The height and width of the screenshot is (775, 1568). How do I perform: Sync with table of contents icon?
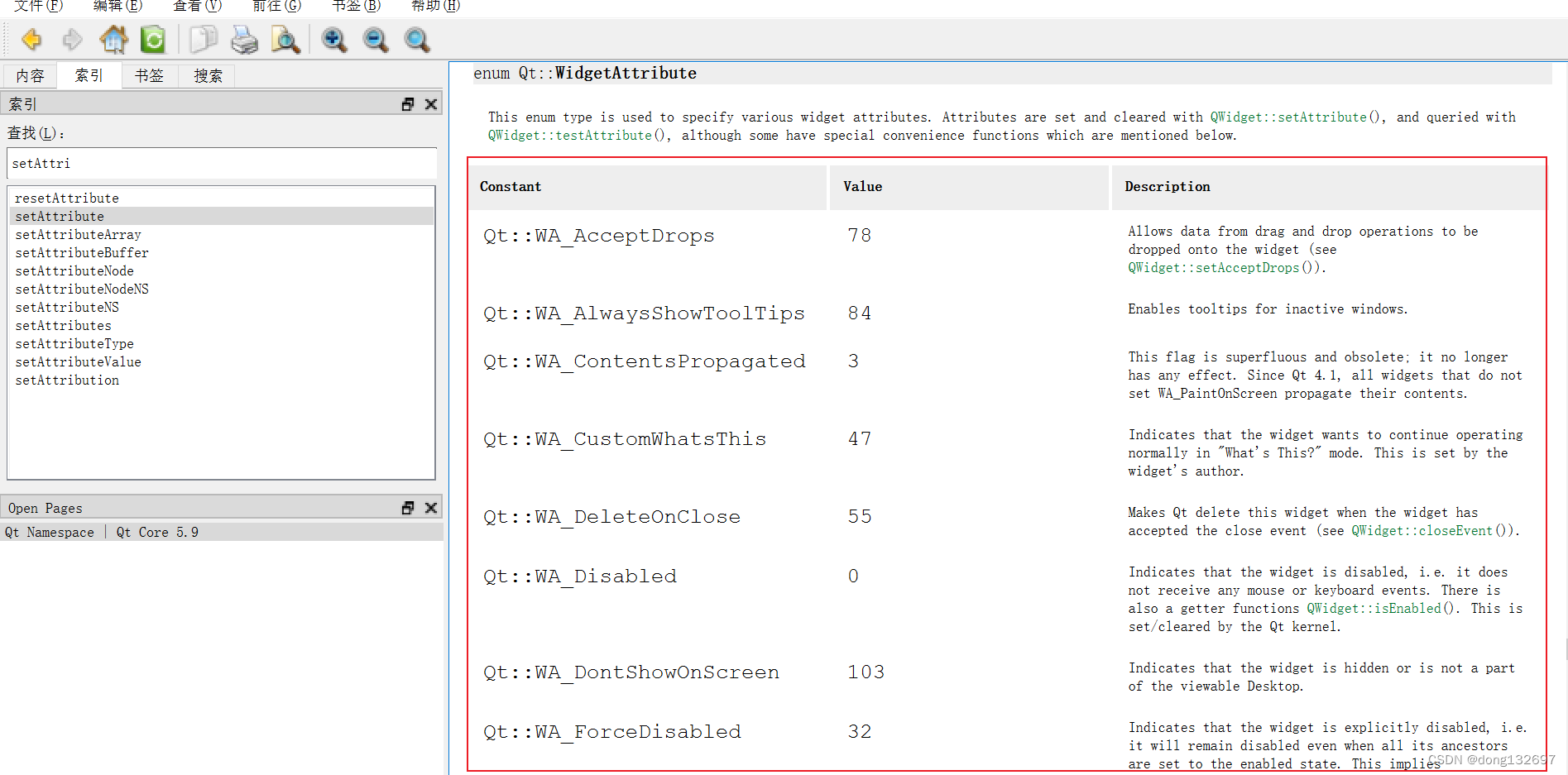(x=153, y=39)
